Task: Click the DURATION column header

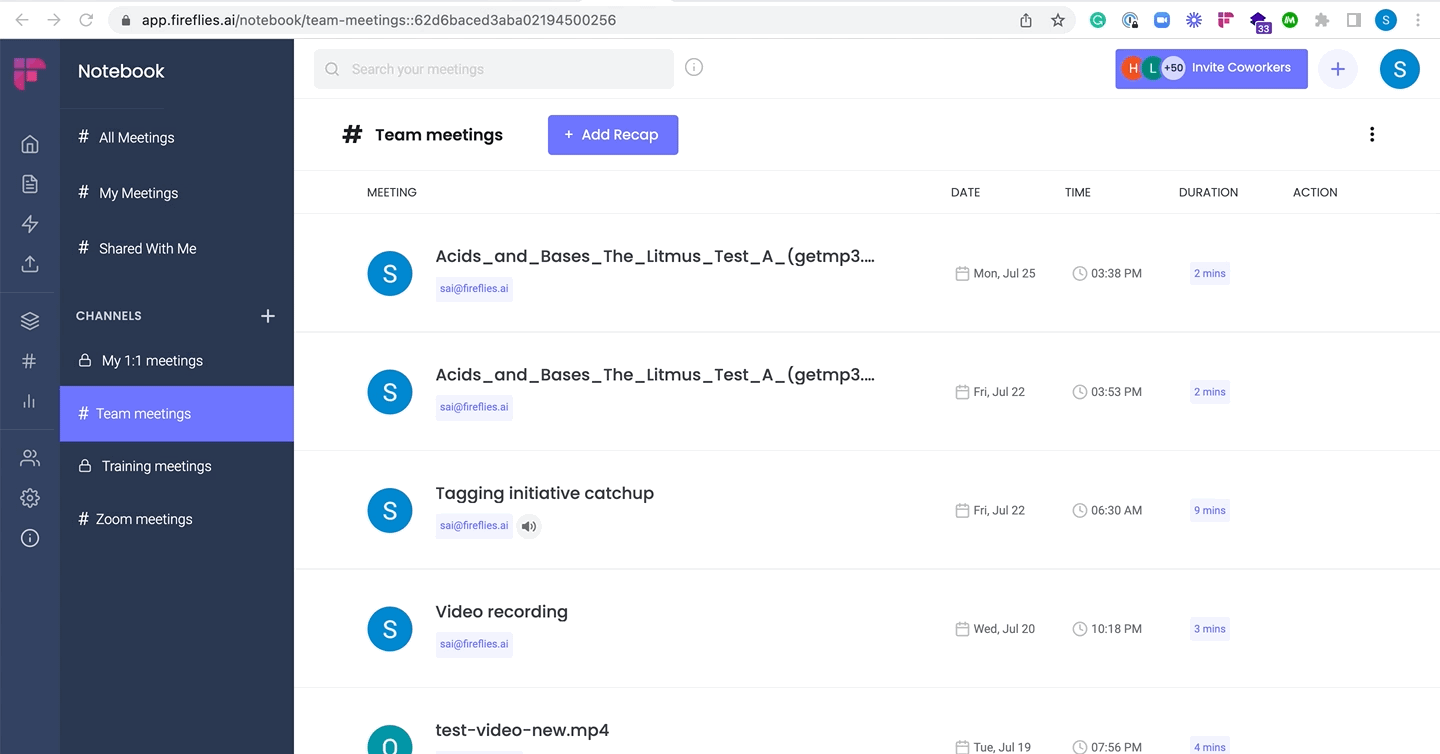Action: [1208, 192]
